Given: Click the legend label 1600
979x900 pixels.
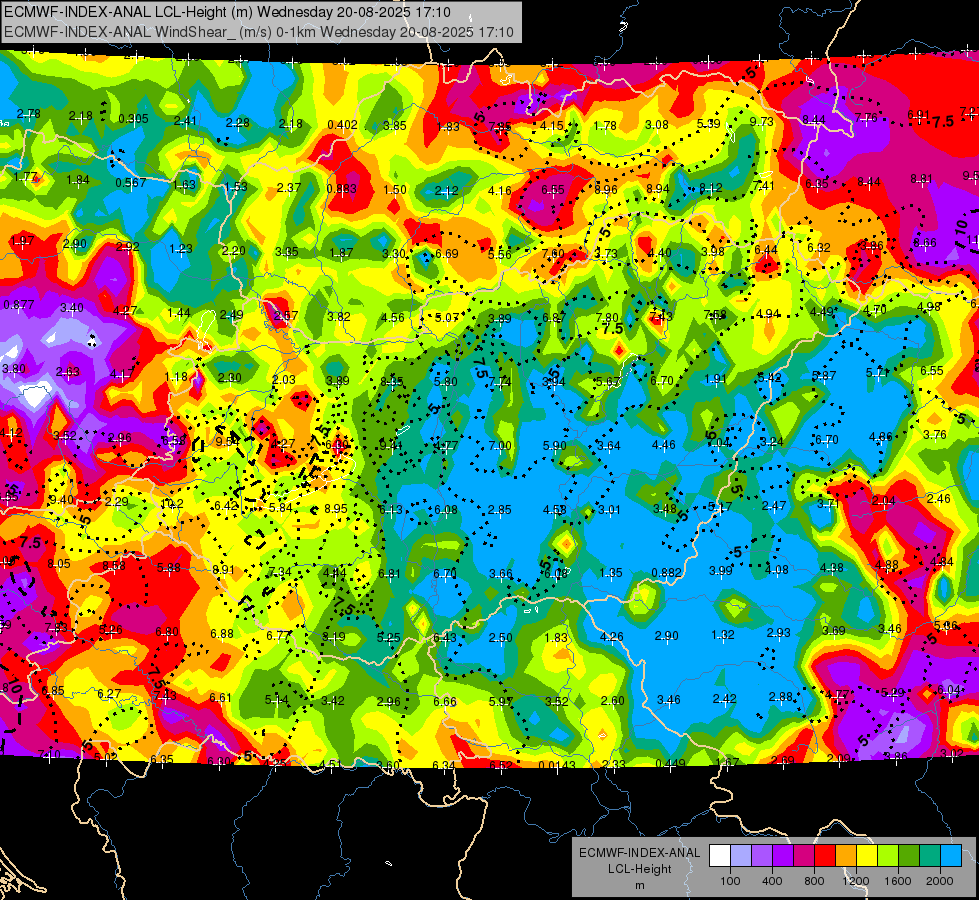Looking at the screenshot, I should tap(897, 881).
